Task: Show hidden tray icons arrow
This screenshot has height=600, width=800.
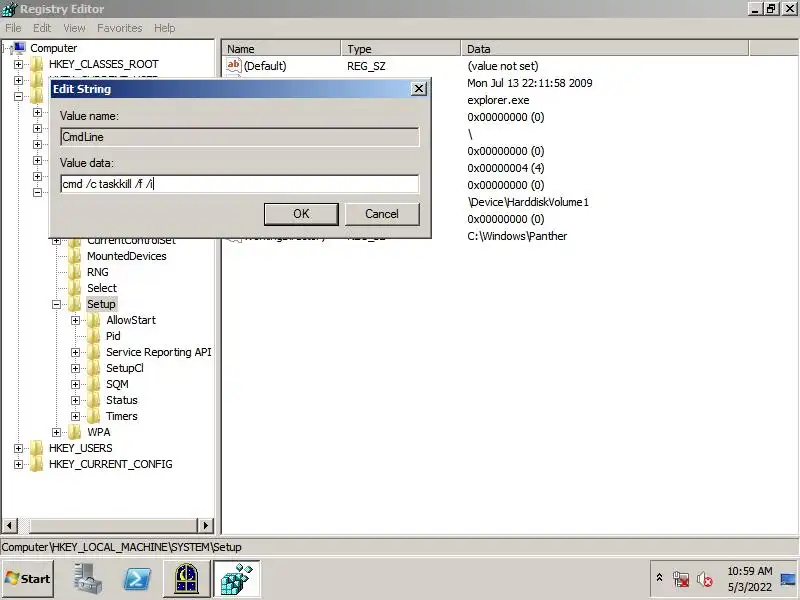Action: (659, 578)
